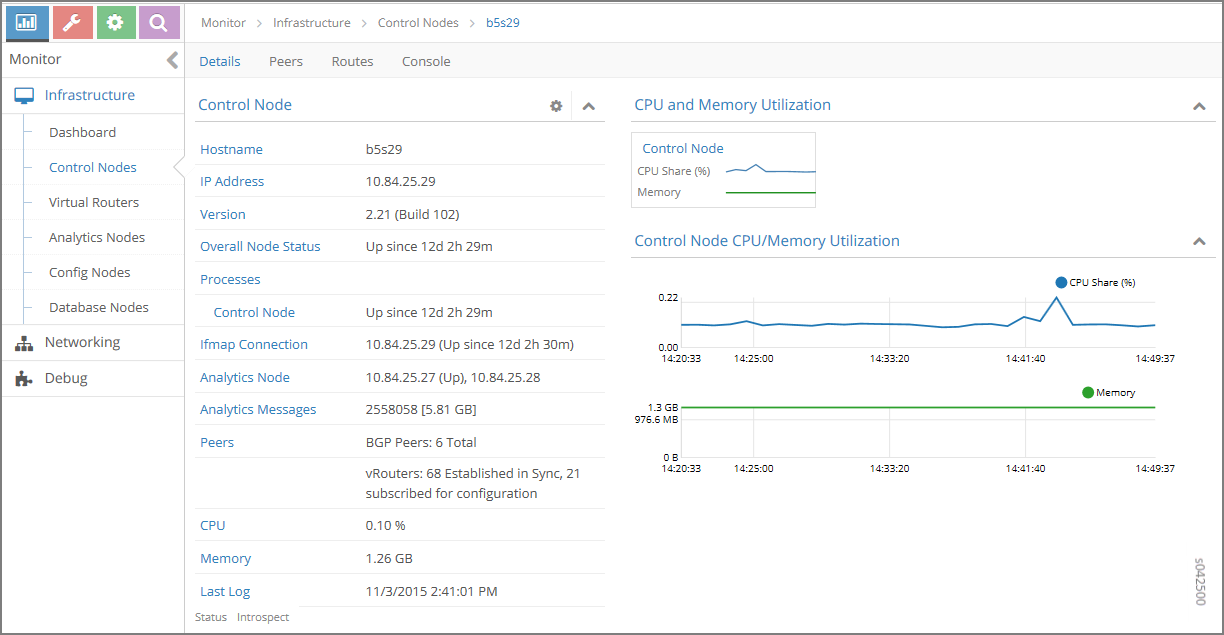Collapse the Control Node details panel

[x=589, y=106]
